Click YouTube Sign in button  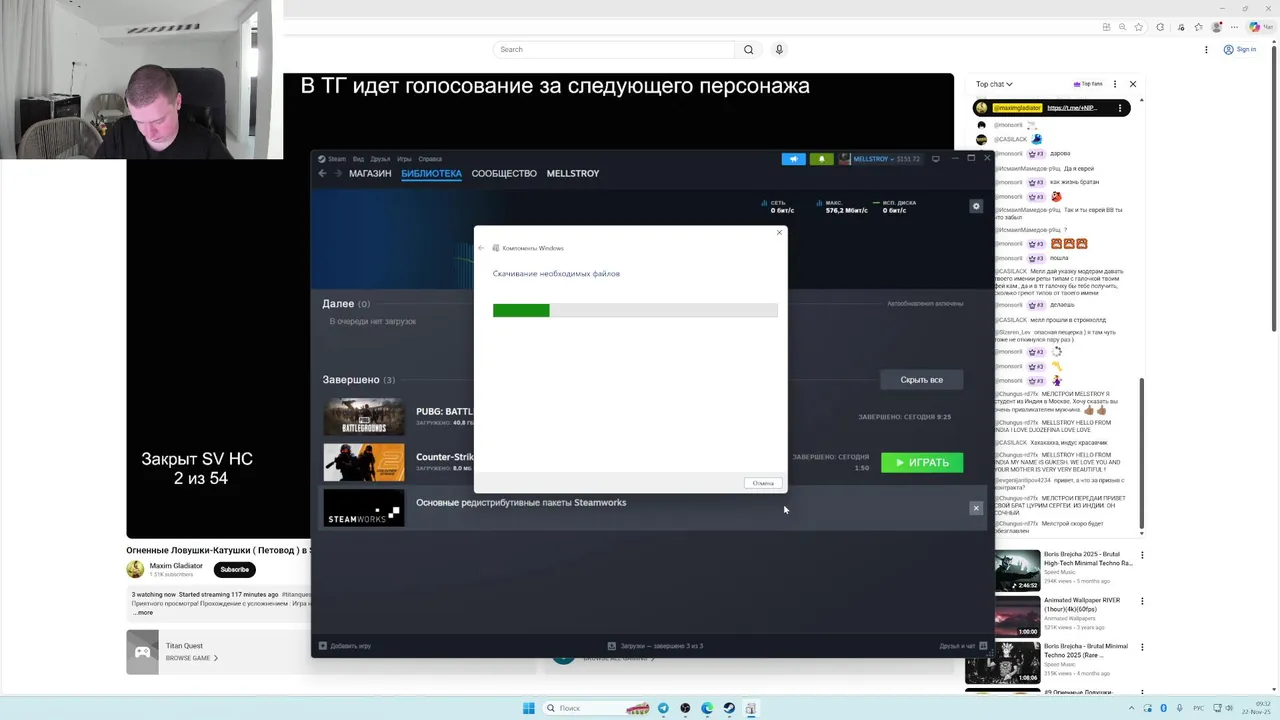[x=1240, y=49]
